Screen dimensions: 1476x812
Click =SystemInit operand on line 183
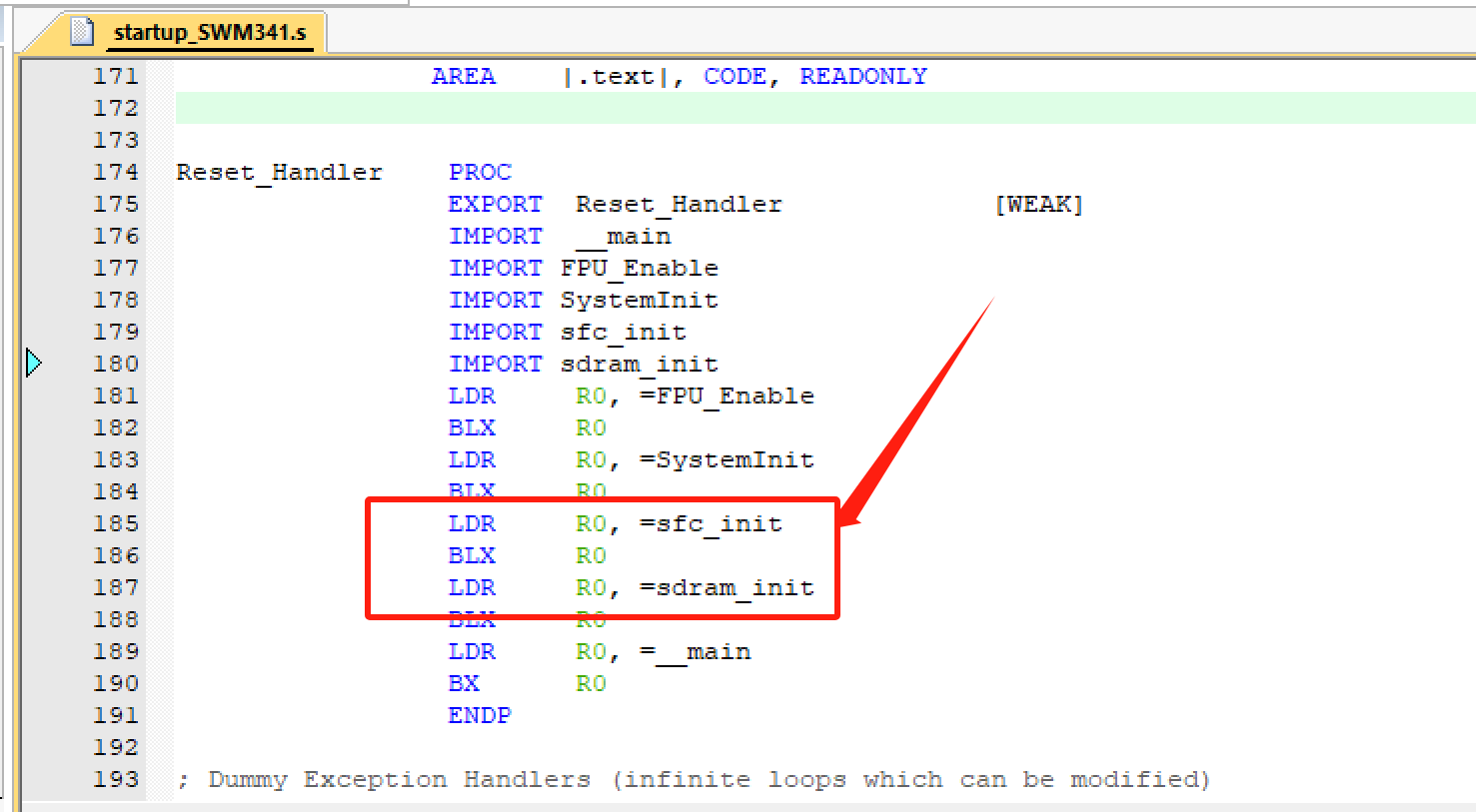point(728,460)
